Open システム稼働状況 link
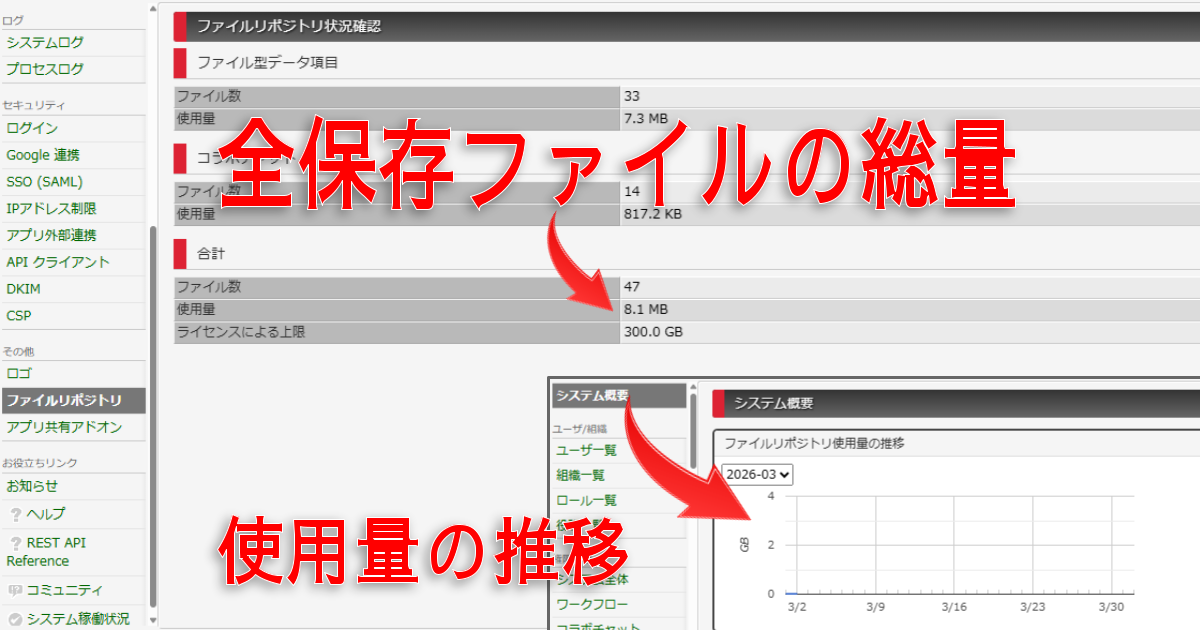The image size is (1200, 630). pos(78,619)
